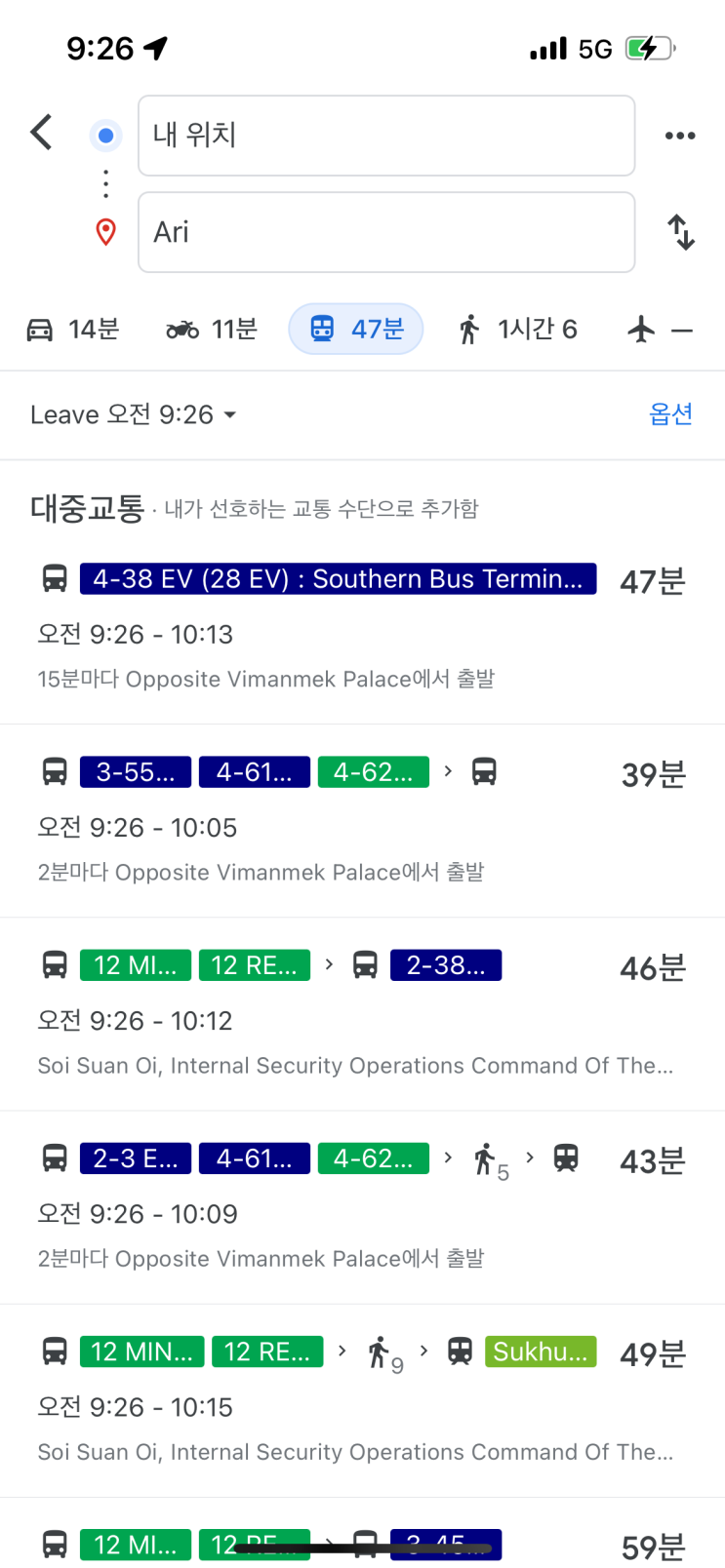Image resolution: width=725 pixels, height=1568 pixels.
Task: Select the transit 47분 tab
Action: click(356, 330)
